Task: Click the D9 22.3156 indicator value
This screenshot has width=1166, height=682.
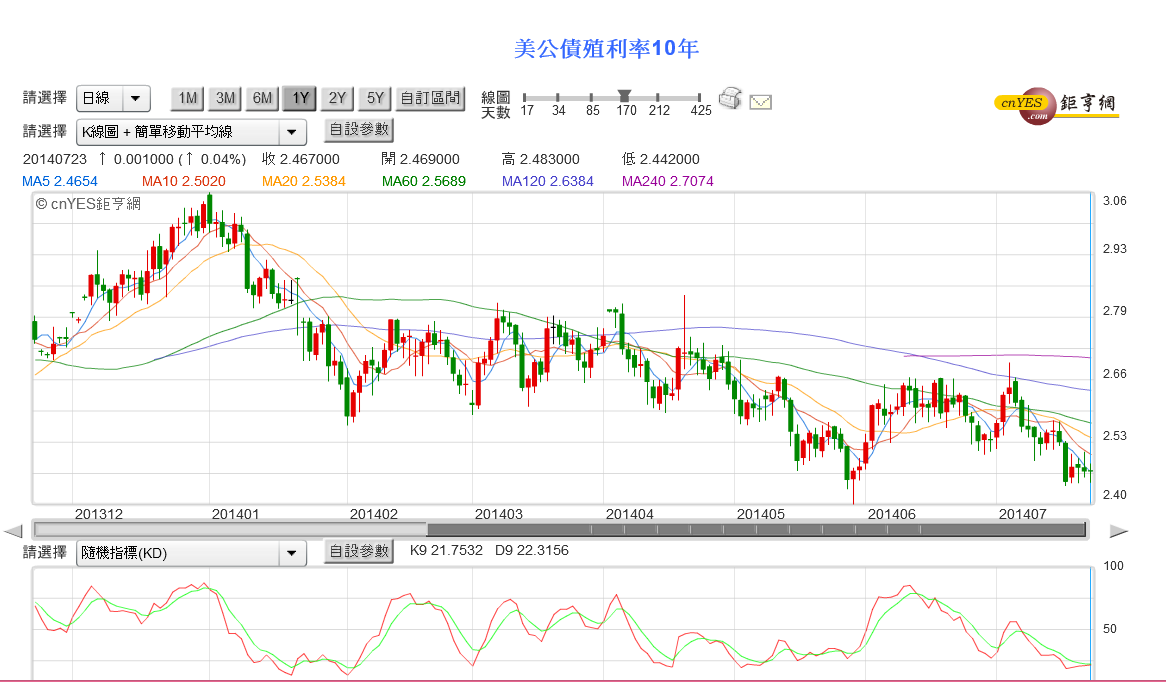Action: click(532, 550)
